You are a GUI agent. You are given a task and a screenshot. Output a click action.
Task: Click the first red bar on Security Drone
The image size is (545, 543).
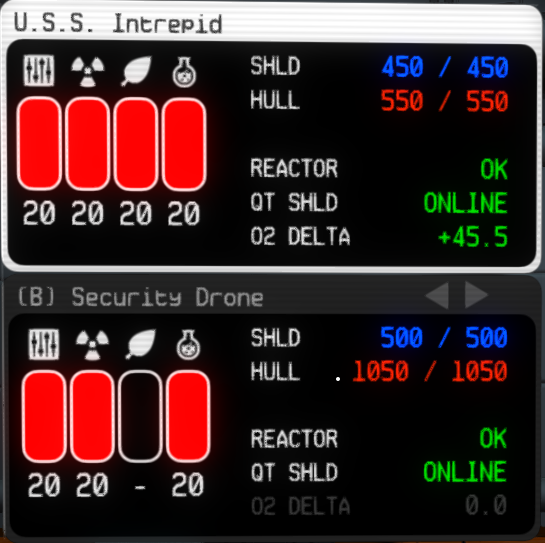44,416
